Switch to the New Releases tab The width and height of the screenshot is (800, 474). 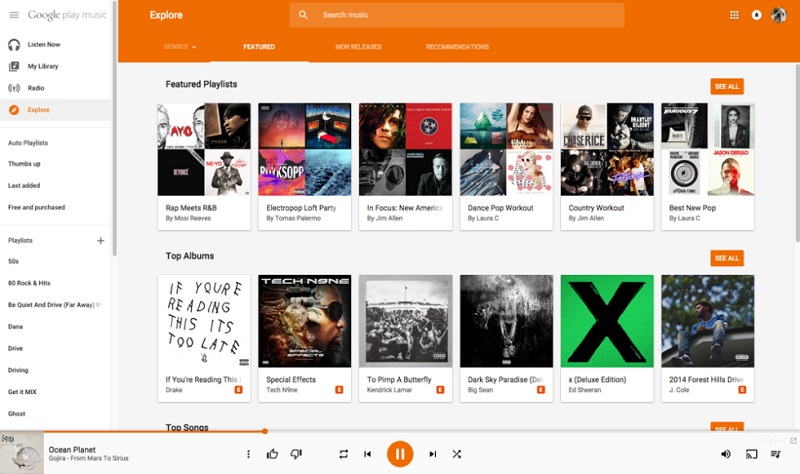pos(358,46)
